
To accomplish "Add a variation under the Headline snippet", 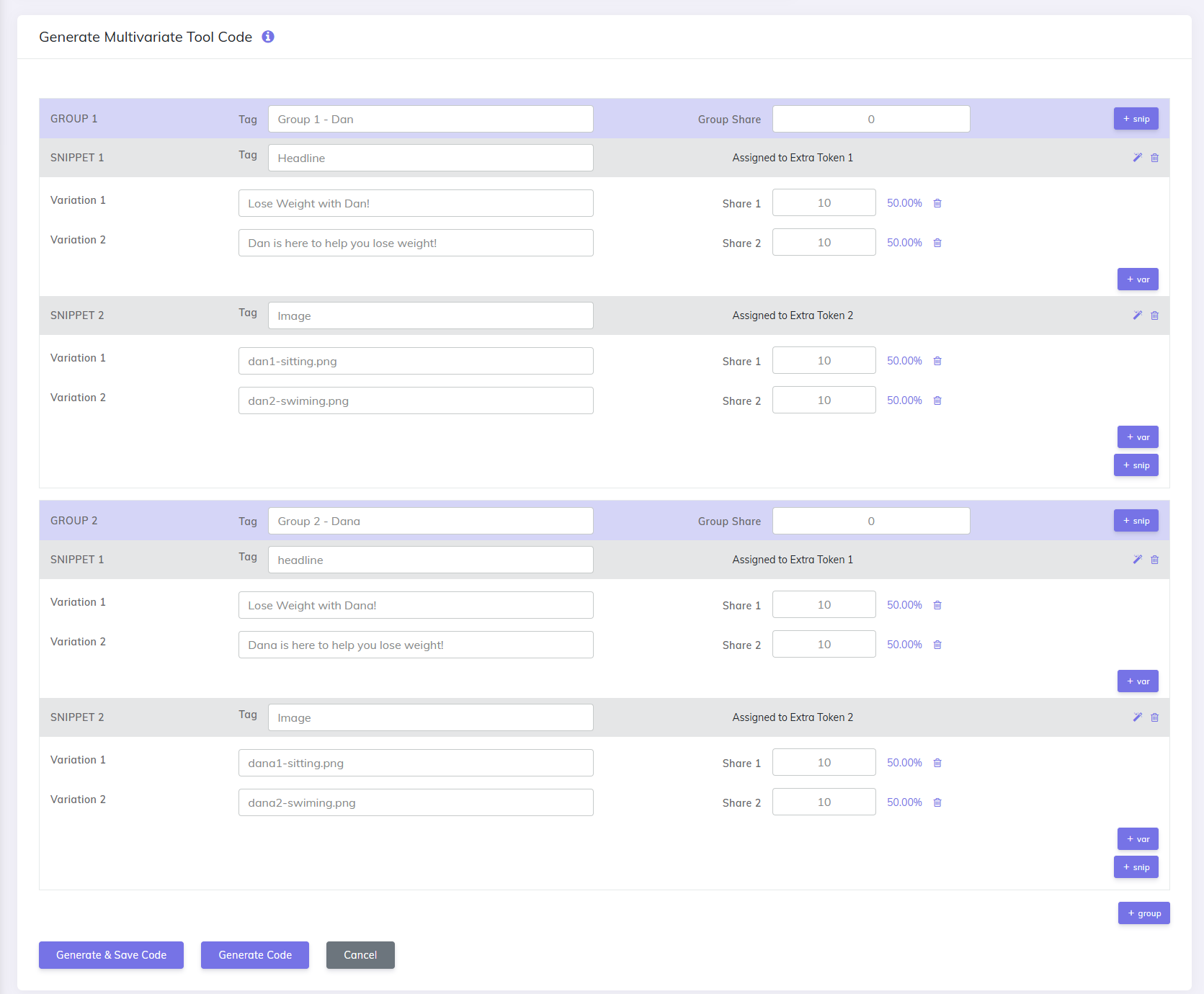I will [x=1138, y=279].
